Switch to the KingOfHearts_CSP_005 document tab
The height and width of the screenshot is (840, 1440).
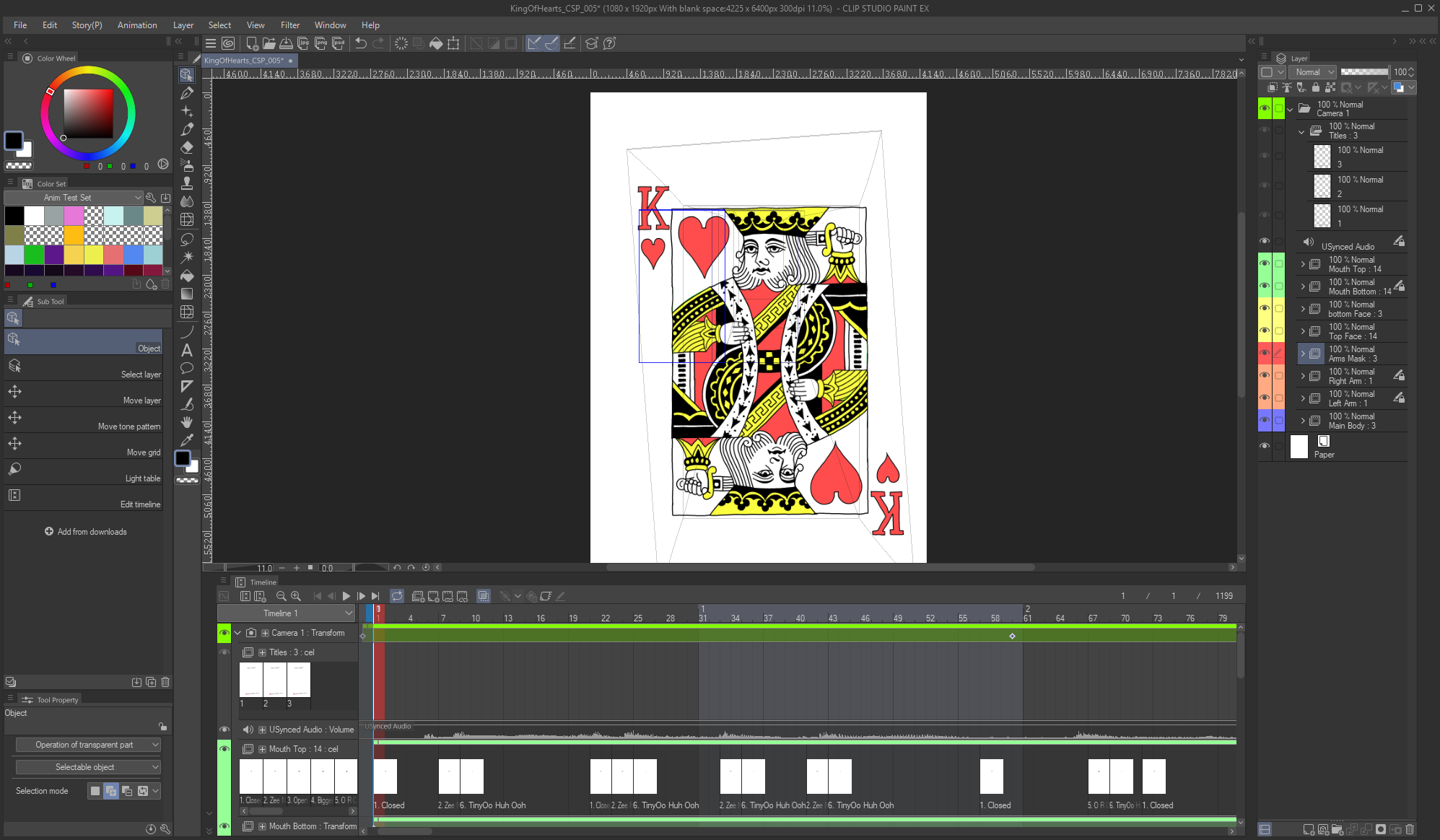coord(245,61)
